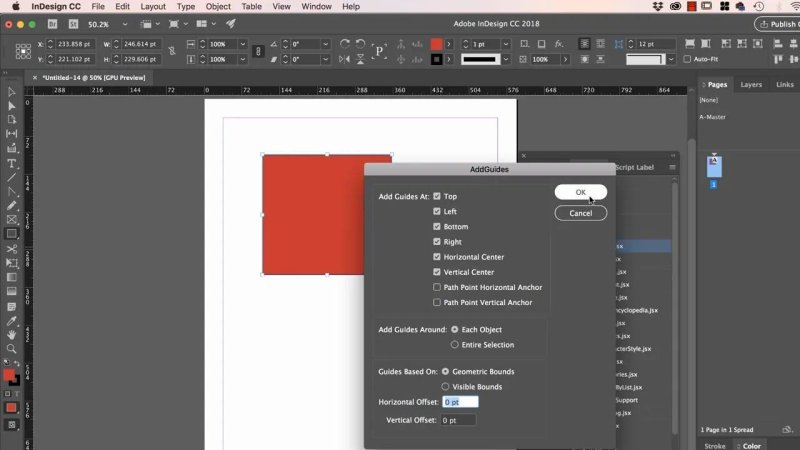Click the Publish Online button

coord(777,24)
